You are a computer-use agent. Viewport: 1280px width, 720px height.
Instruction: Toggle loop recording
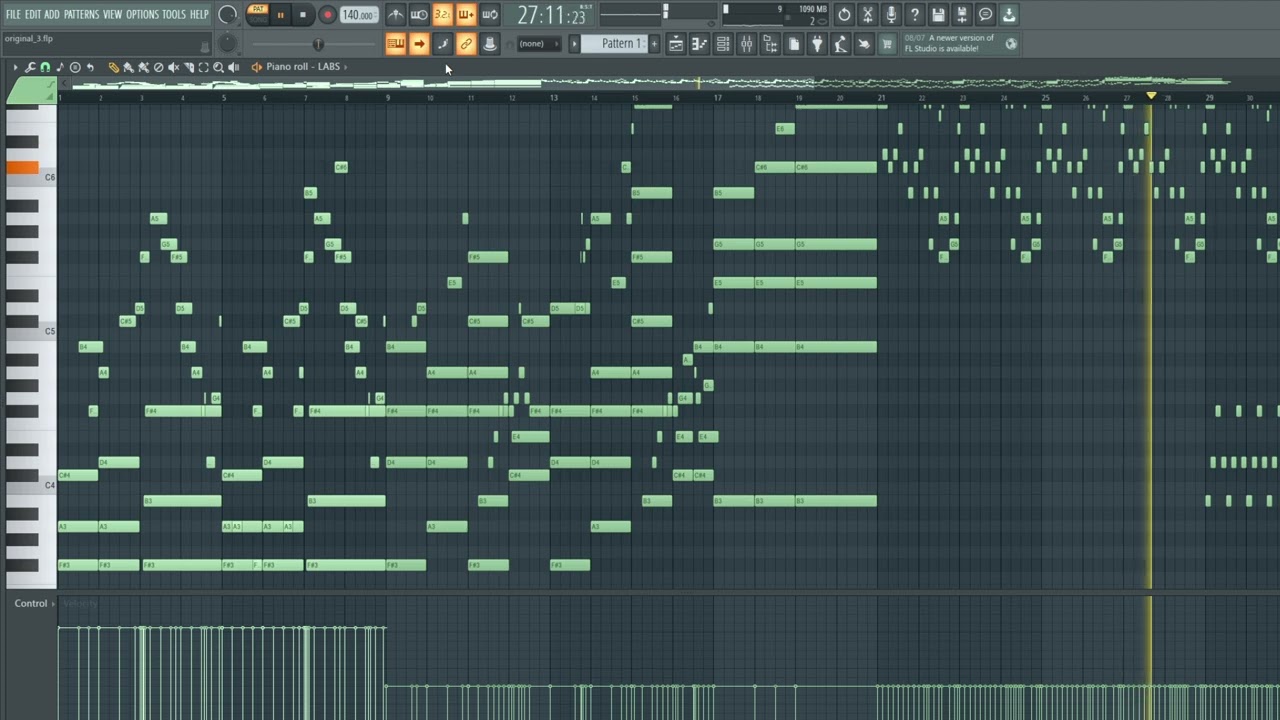(490, 15)
